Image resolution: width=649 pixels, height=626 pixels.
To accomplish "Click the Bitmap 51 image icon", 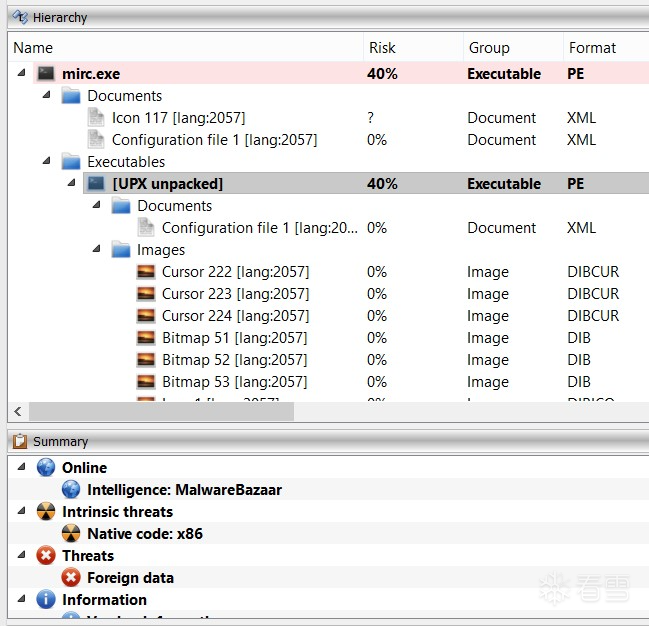I will point(146,337).
